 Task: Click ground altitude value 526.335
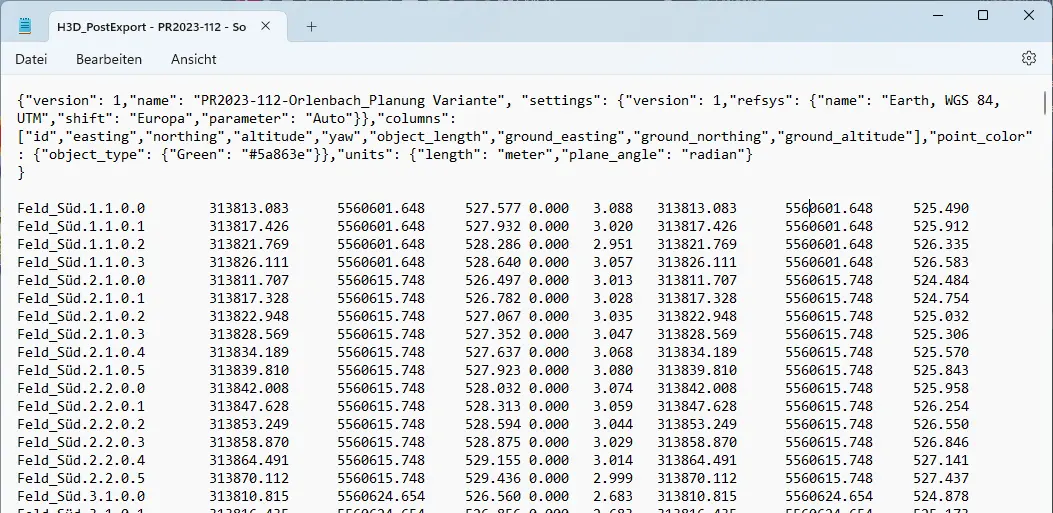point(941,244)
